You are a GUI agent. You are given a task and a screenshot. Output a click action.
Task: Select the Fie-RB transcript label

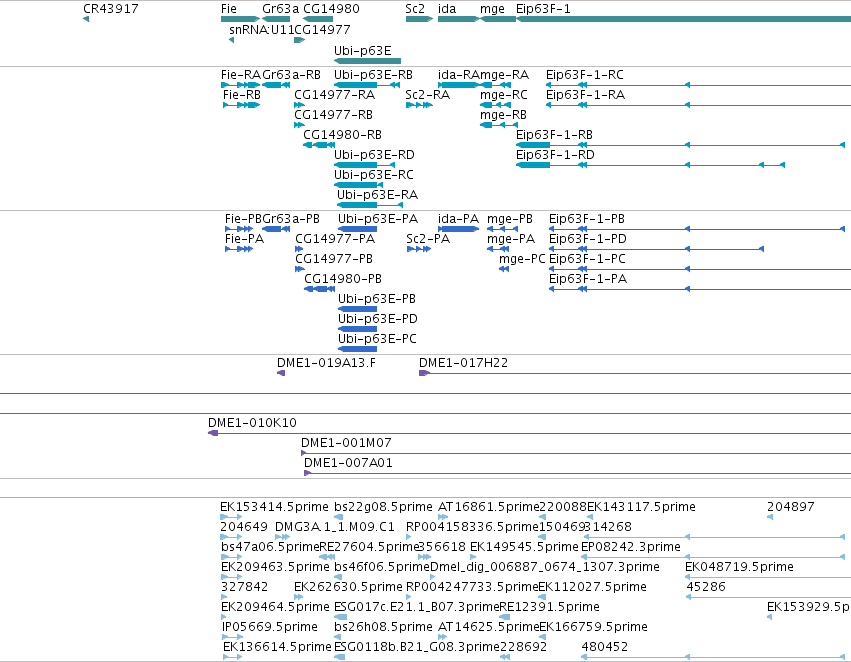tap(242, 94)
